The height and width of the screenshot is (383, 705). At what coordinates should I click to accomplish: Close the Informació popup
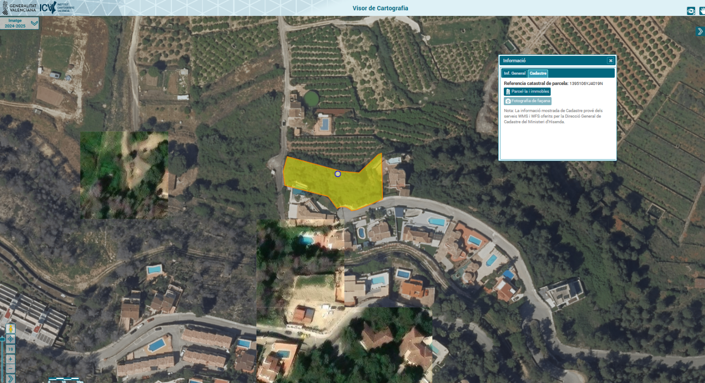(610, 61)
